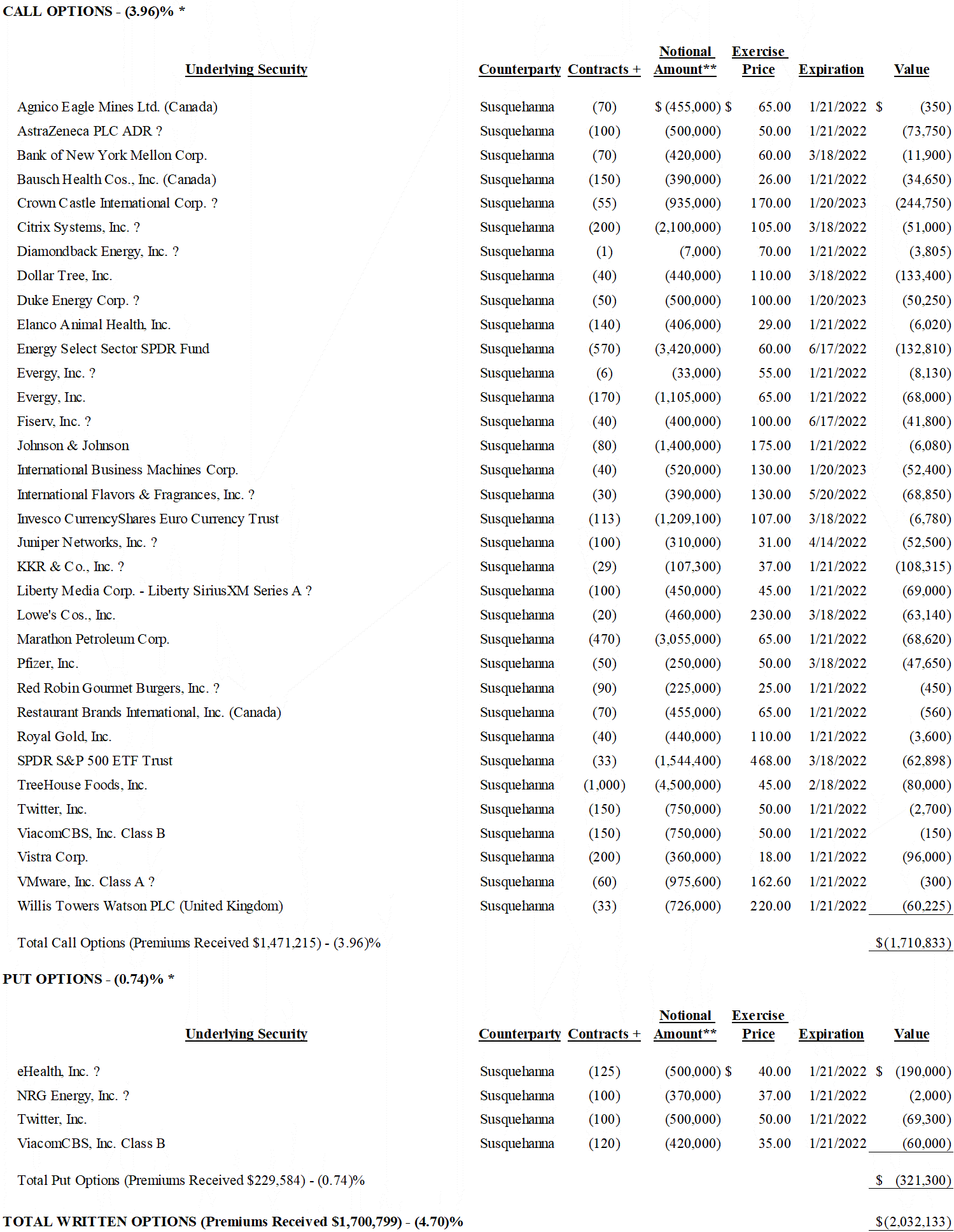Click Willis Towers Watson PLC (United Kingdom)
This screenshot has width=954, height=1232.
click(150, 906)
